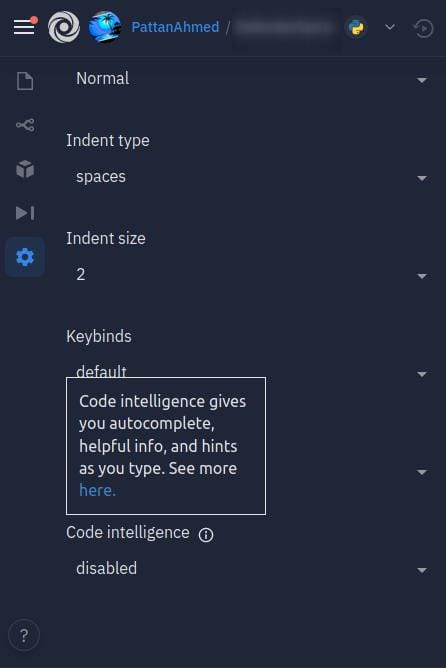Open the Packages cube icon
The image size is (446, 668).
(x=25, y=169)
